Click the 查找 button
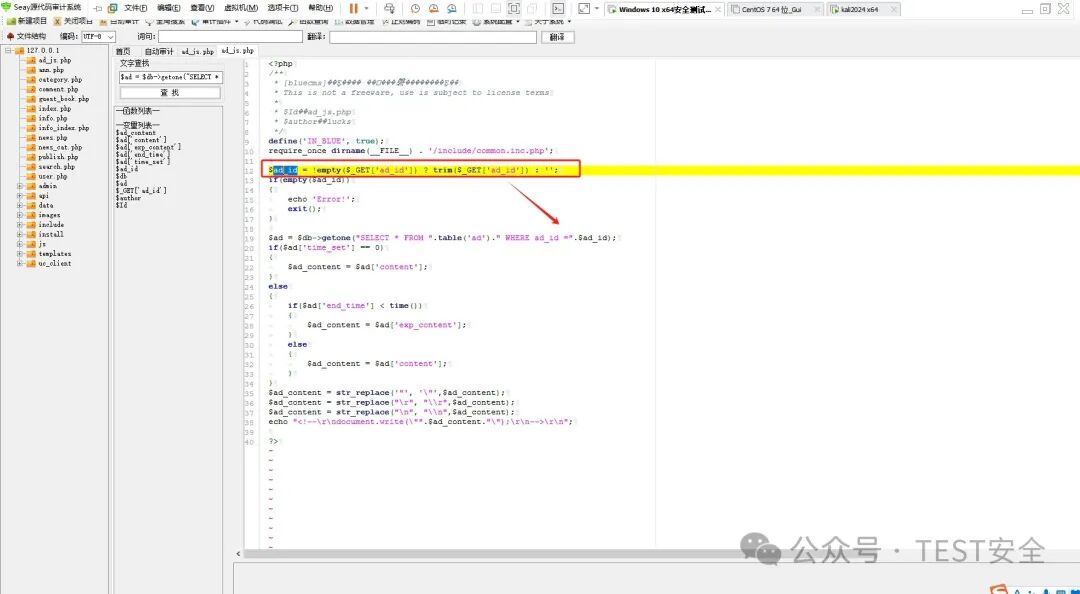 170,92
